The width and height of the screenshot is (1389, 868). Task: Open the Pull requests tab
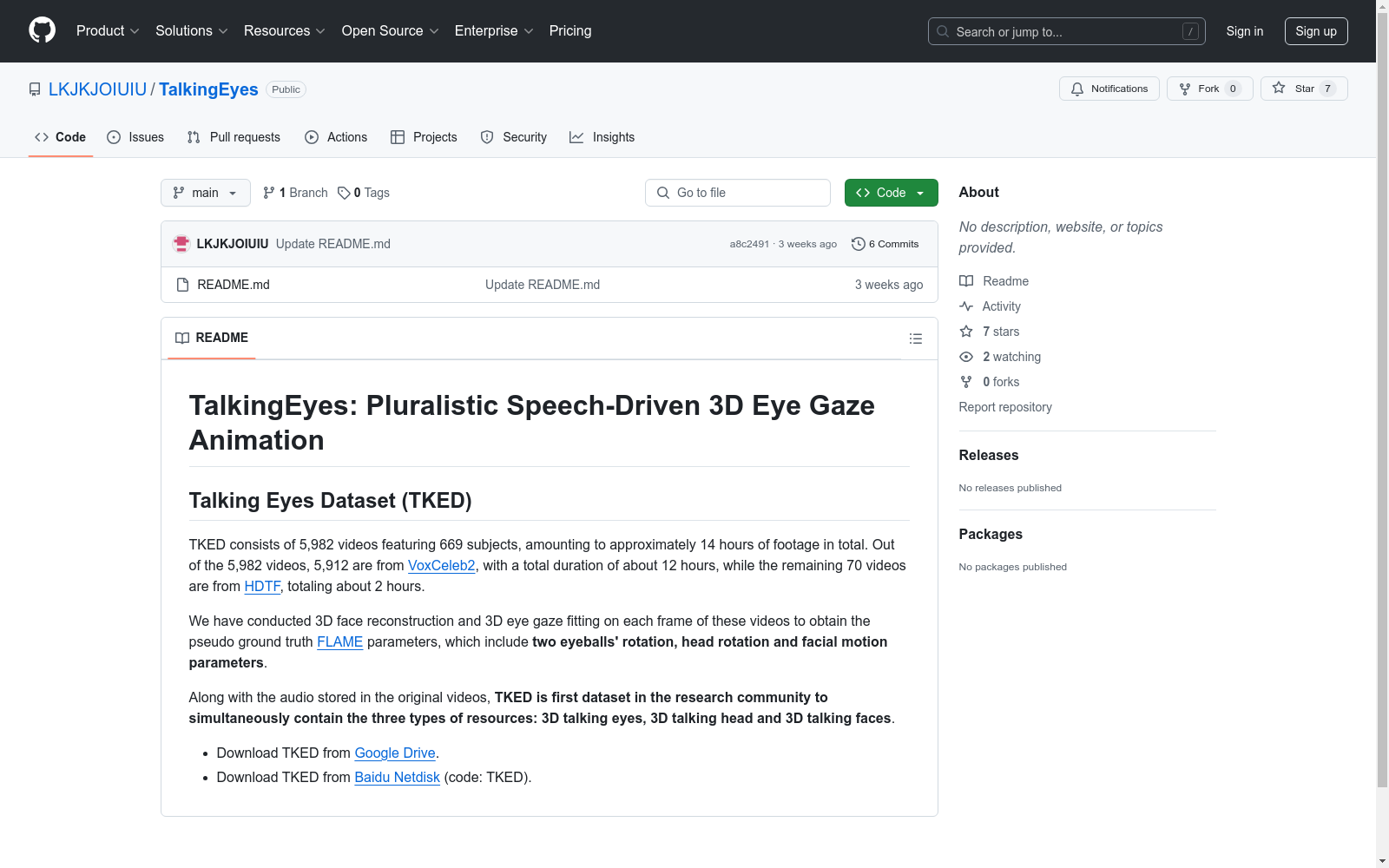click(234, 137)
